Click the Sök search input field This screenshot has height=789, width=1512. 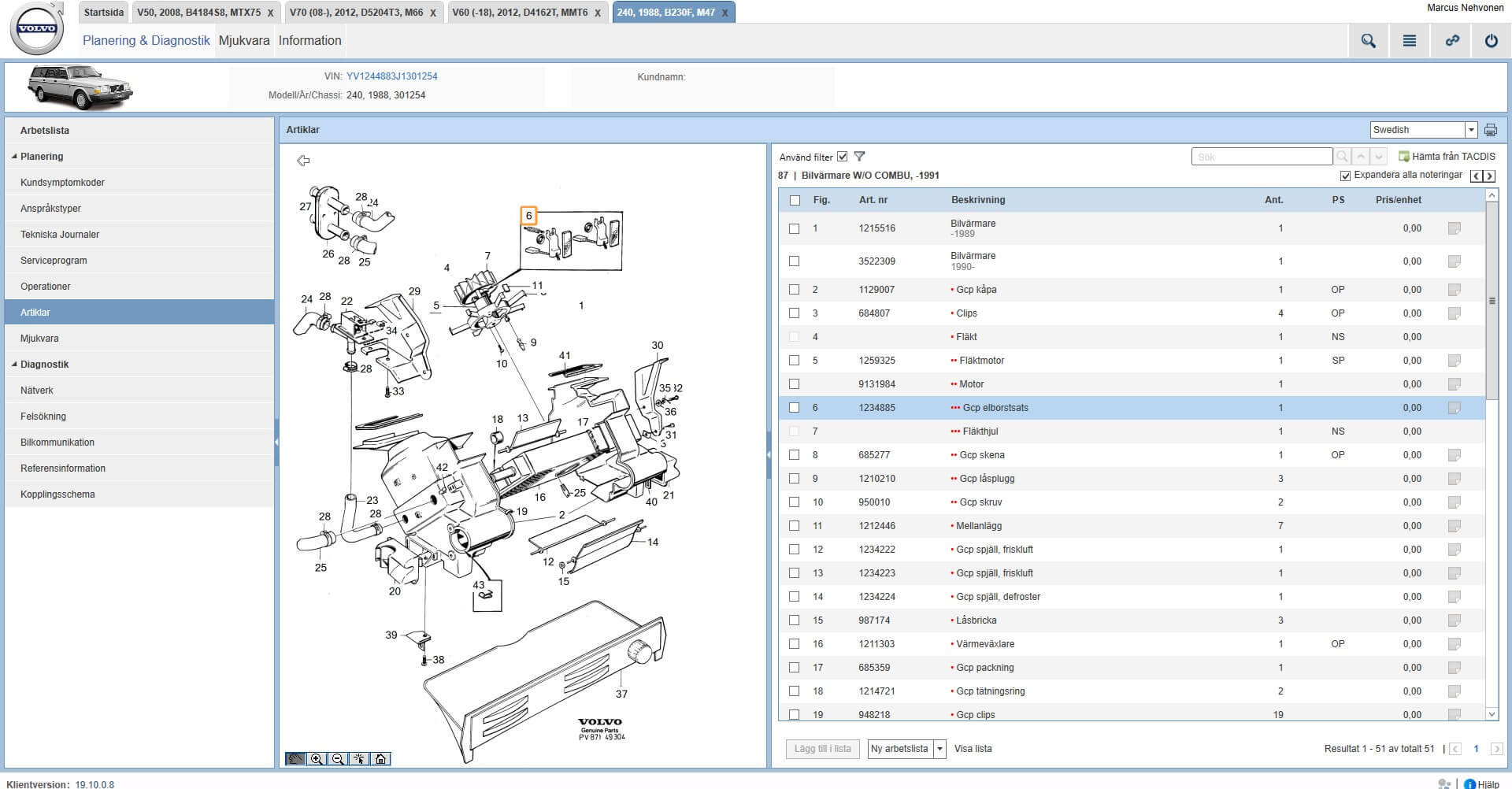click(1261, 157)
